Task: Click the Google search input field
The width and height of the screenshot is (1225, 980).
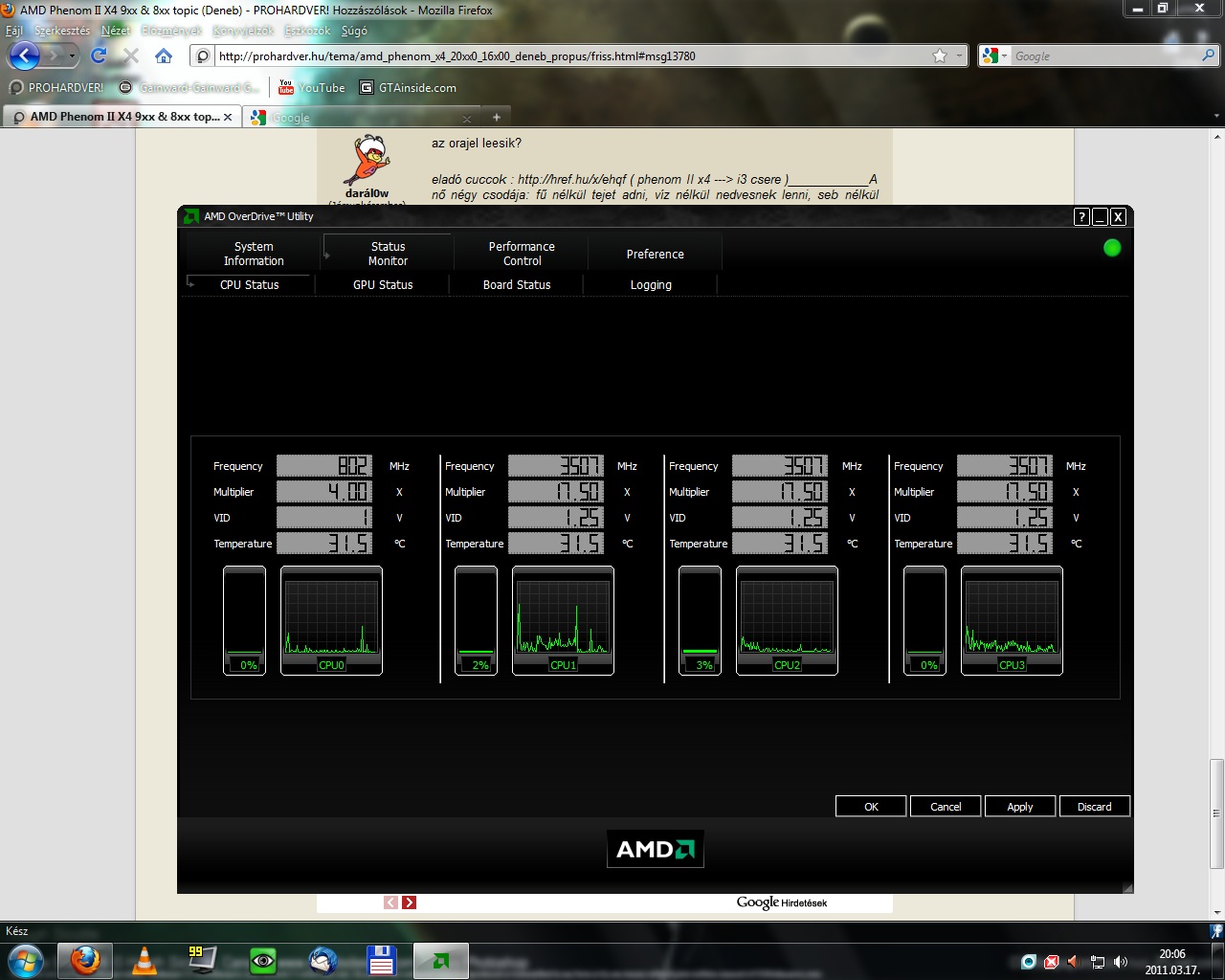Action: [1105, 56]
